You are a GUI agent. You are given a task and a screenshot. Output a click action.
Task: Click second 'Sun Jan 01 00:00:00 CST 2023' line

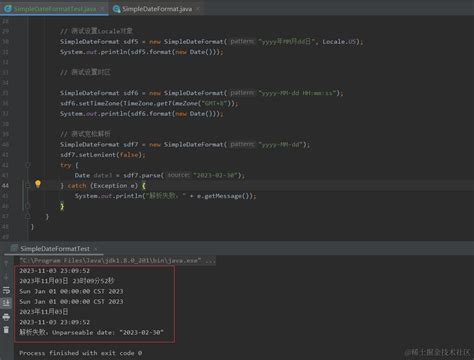(71, 302)
